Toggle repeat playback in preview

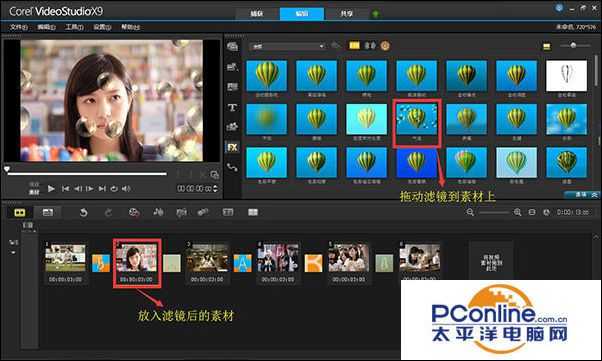(x=114, y=189)
